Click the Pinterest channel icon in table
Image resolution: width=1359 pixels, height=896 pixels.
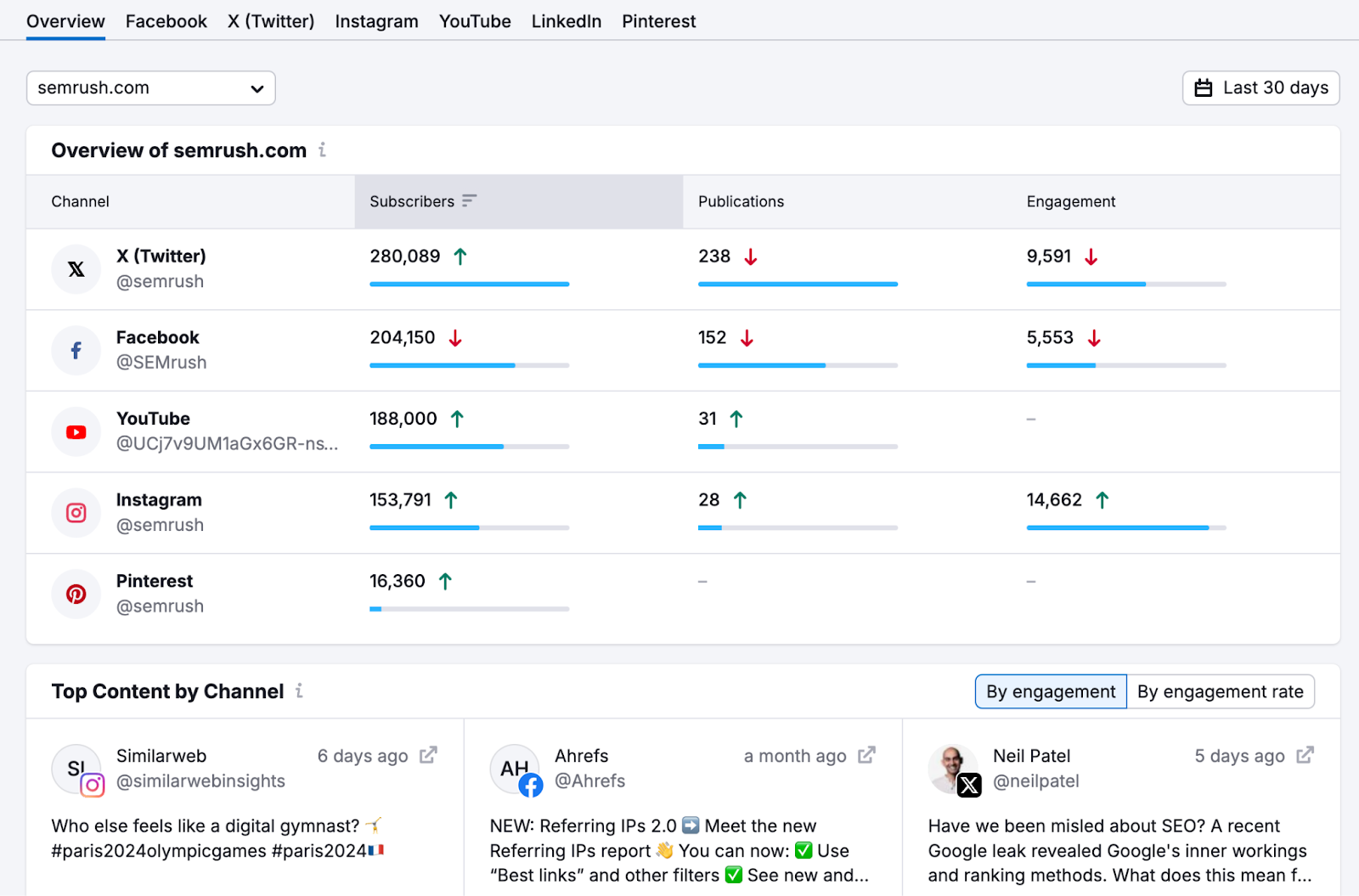pos(76,595)
